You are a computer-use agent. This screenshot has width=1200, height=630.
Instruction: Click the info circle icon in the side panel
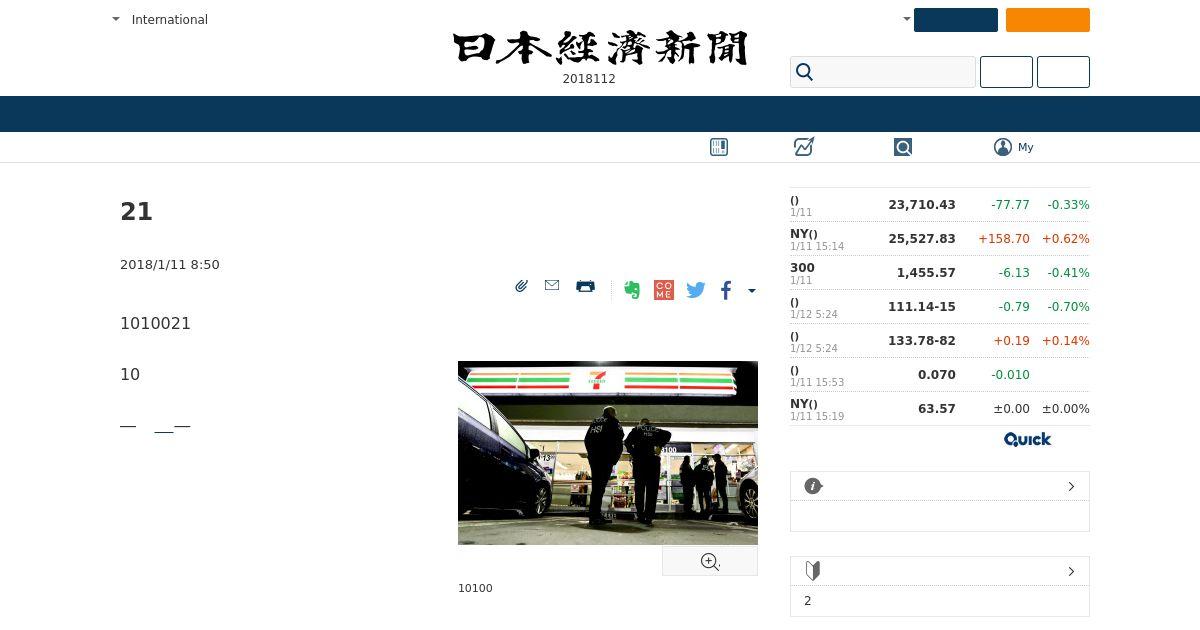tap(813, 486)
